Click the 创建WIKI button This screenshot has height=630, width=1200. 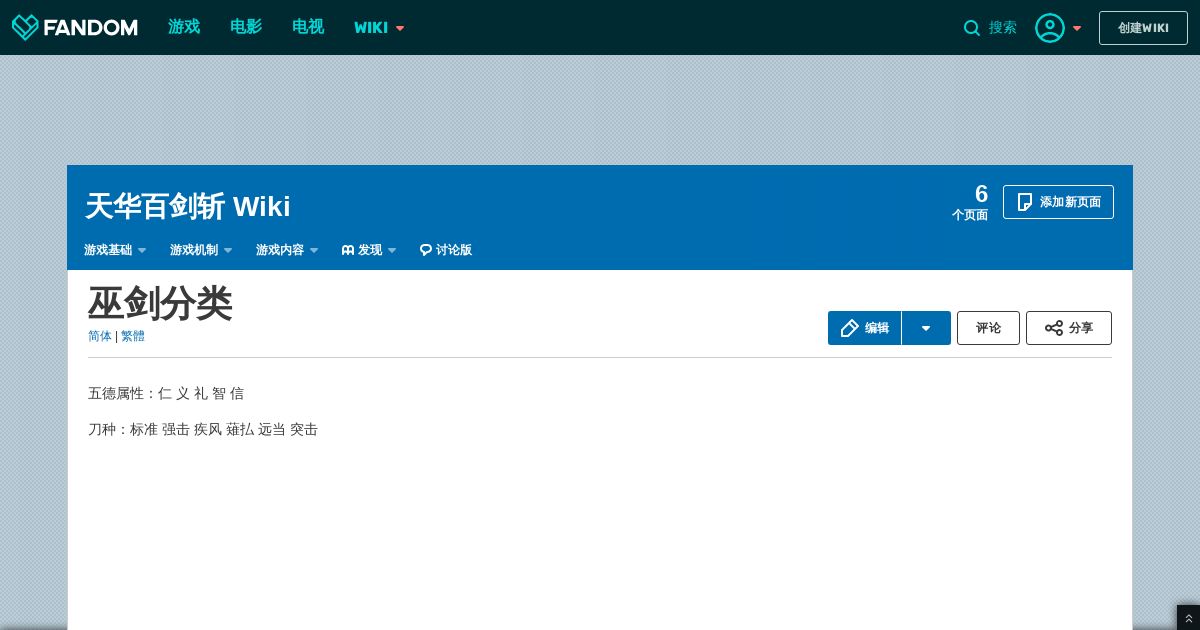tap(1143, 28)
